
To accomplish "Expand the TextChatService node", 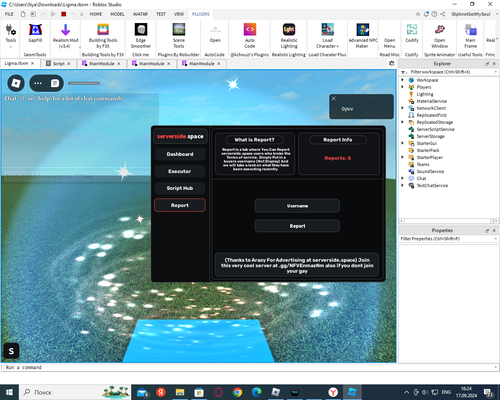I will (402, 185).
